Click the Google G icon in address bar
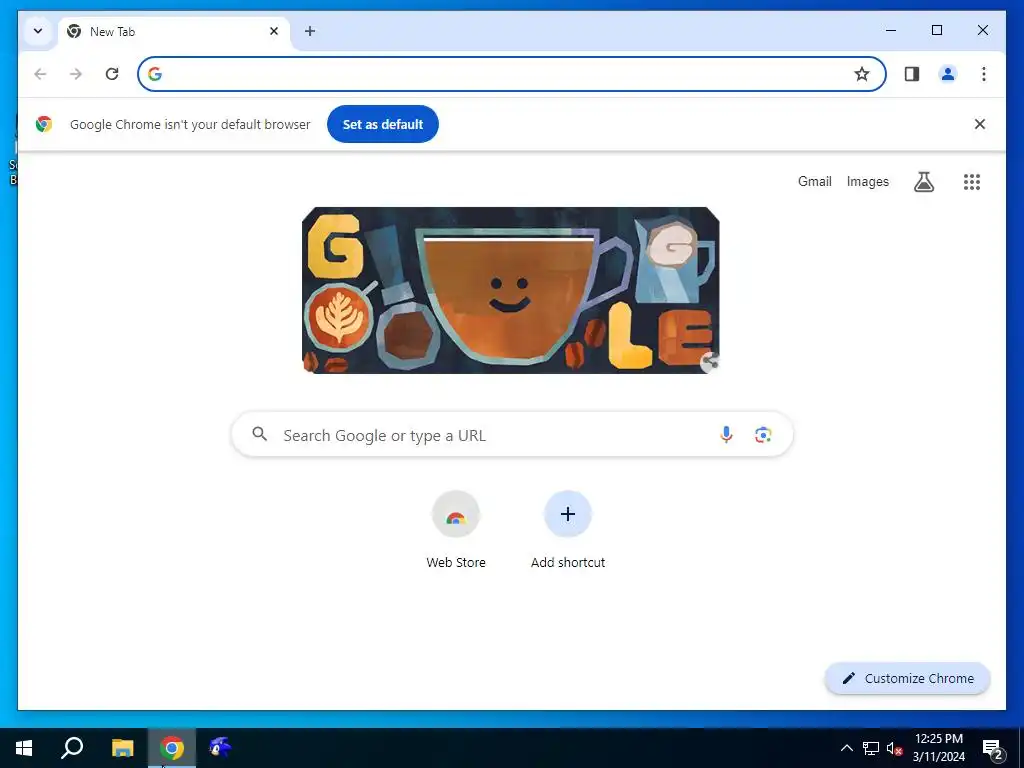 click(155, 74)
